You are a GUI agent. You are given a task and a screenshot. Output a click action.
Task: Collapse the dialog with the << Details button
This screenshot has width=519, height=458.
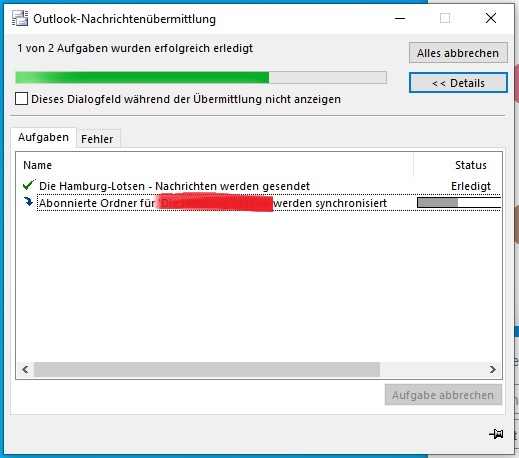pyautogui.click(x=458, y=83)
